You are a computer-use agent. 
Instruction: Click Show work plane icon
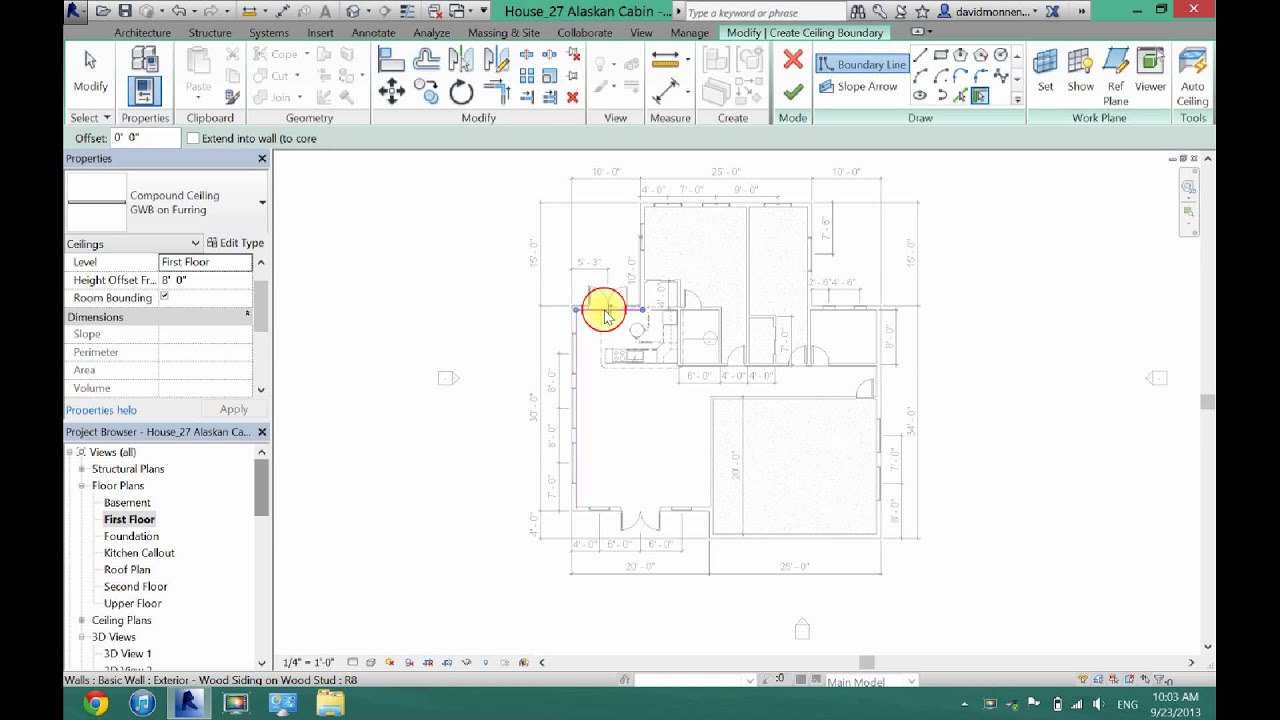coord(1080,71)
